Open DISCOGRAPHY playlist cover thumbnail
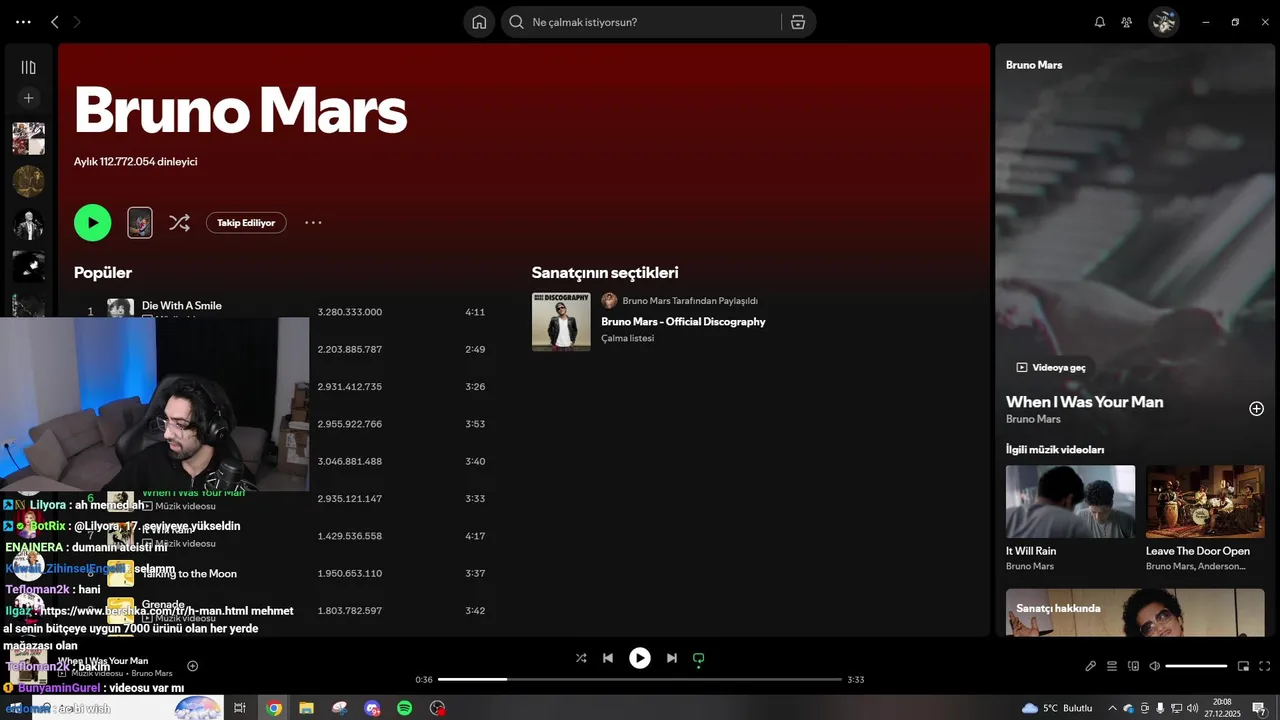The height and width of the screenshot is (720, 1280). coord(561,321)
